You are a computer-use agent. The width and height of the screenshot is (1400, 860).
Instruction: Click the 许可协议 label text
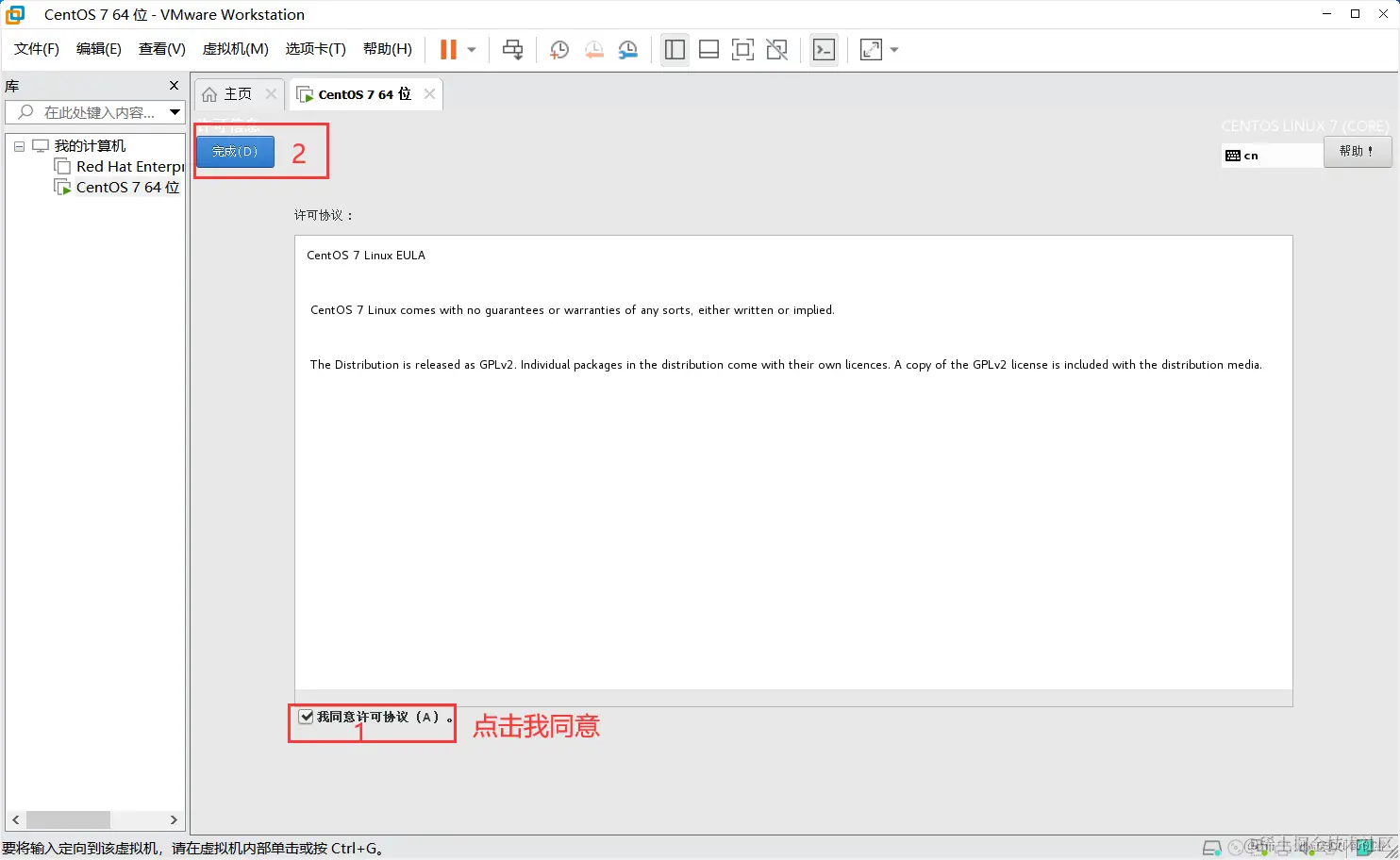[324, 215]
